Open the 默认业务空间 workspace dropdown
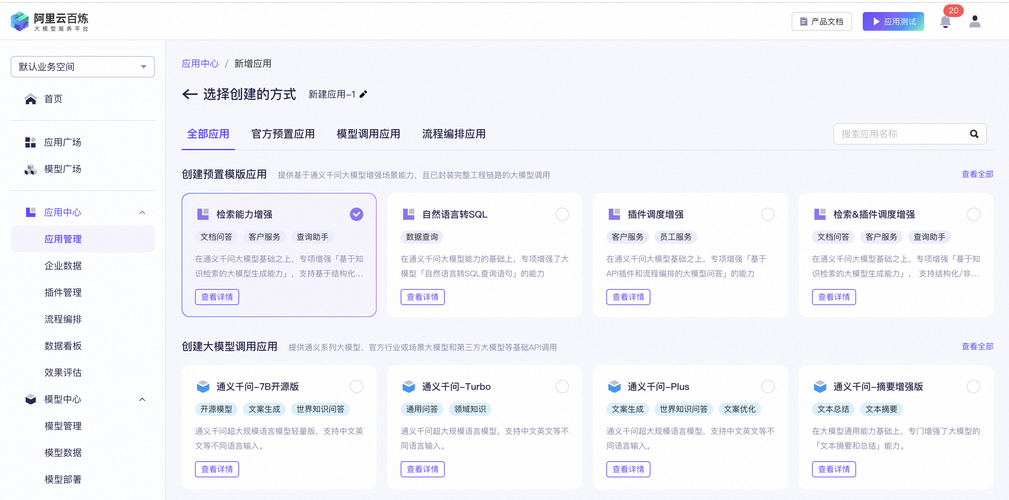1009x500 pixels. point(82,67)
